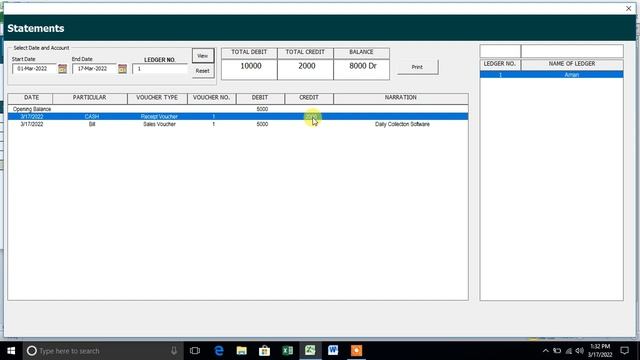Open the Start Date calendar picker icon

[62, 69]
